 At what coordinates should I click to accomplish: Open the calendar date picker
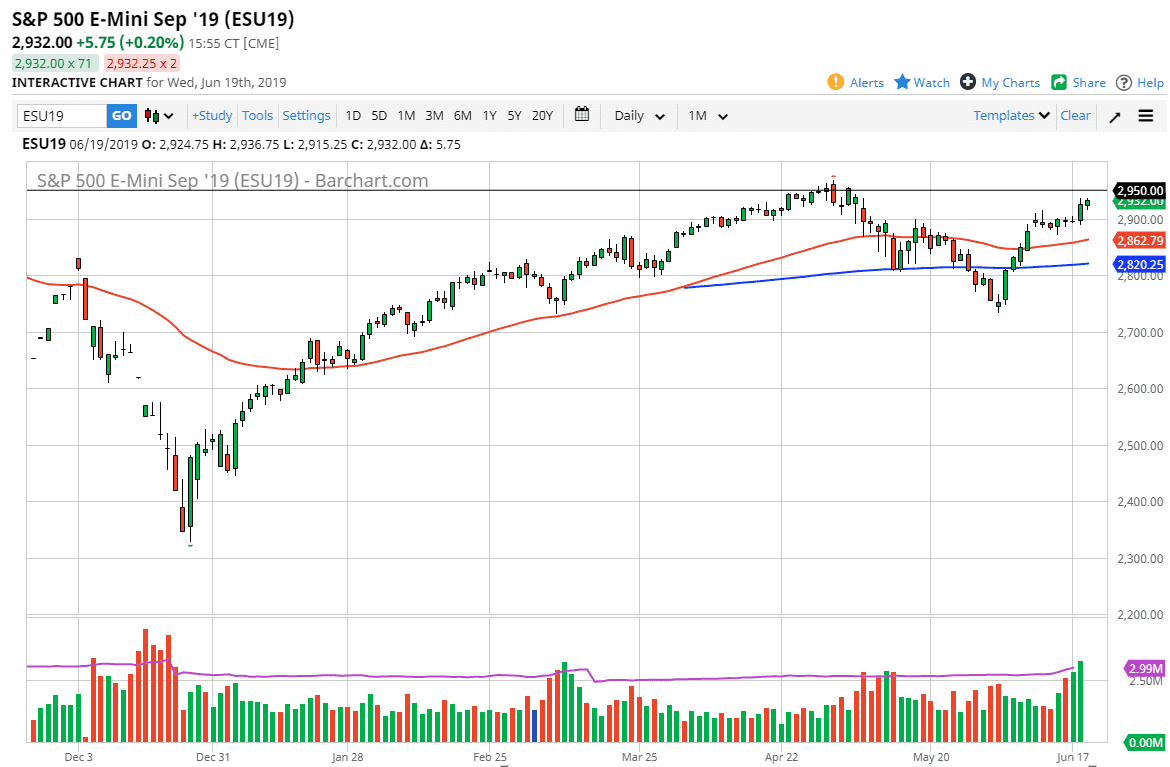(x=582, y=115)
